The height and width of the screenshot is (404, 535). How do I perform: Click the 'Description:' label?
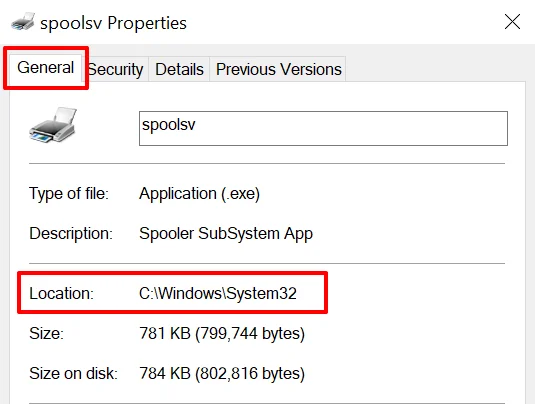[71, 234]
